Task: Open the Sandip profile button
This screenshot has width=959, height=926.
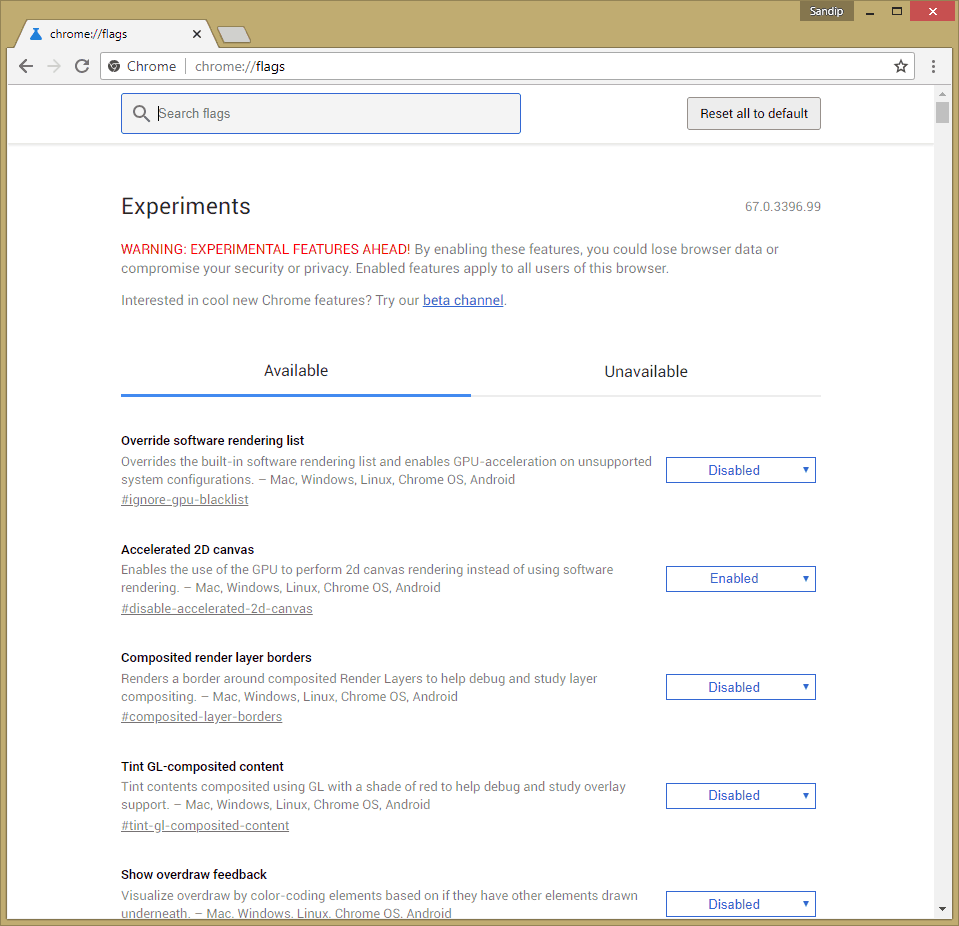Action: coord(826,11)
